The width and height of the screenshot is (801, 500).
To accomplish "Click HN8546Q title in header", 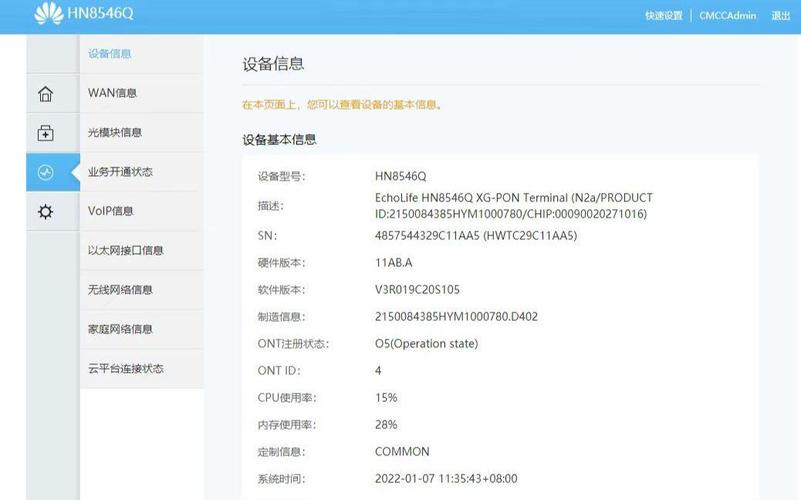I will 100,13.
